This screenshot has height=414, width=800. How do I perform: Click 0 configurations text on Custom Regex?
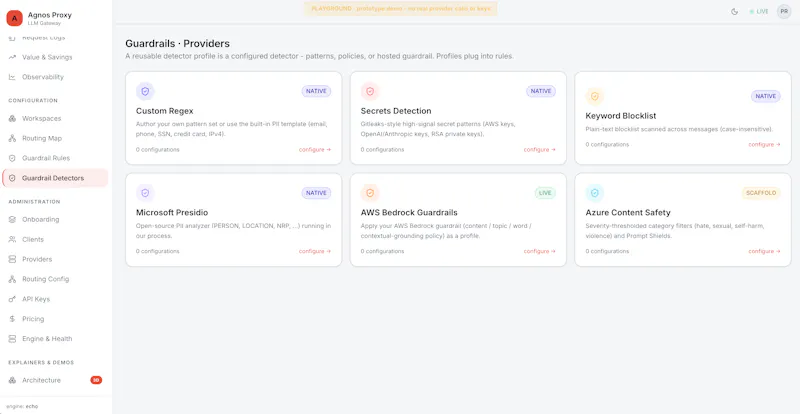click(158, 150)
